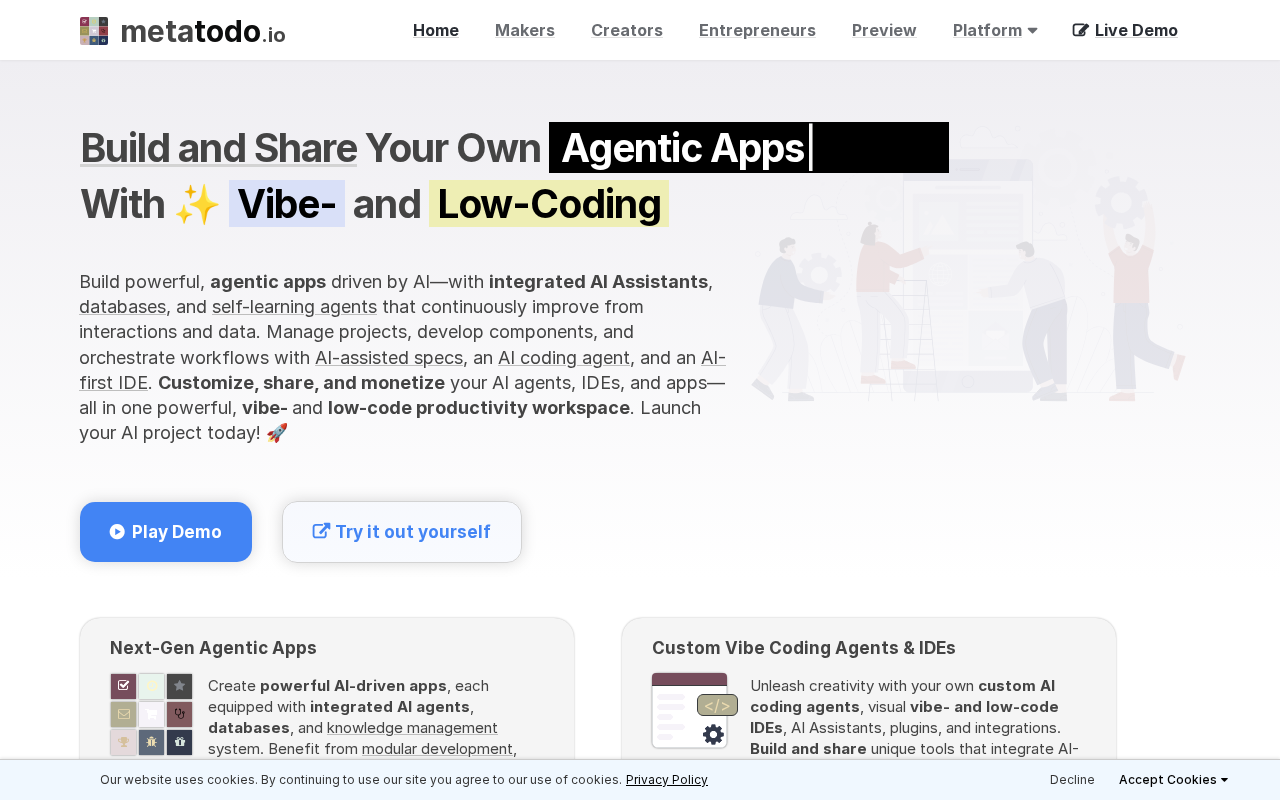The height and width of the screenshot is (800, 1280).
Task: Click the Next-Gen Agentic Apps card title
Action: 213,648
